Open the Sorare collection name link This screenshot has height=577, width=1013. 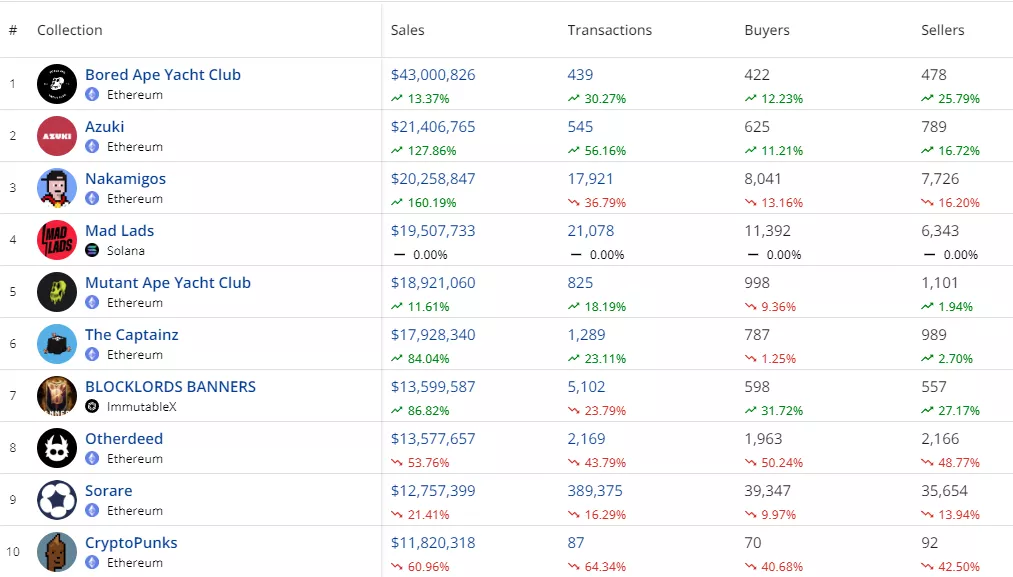108,491
